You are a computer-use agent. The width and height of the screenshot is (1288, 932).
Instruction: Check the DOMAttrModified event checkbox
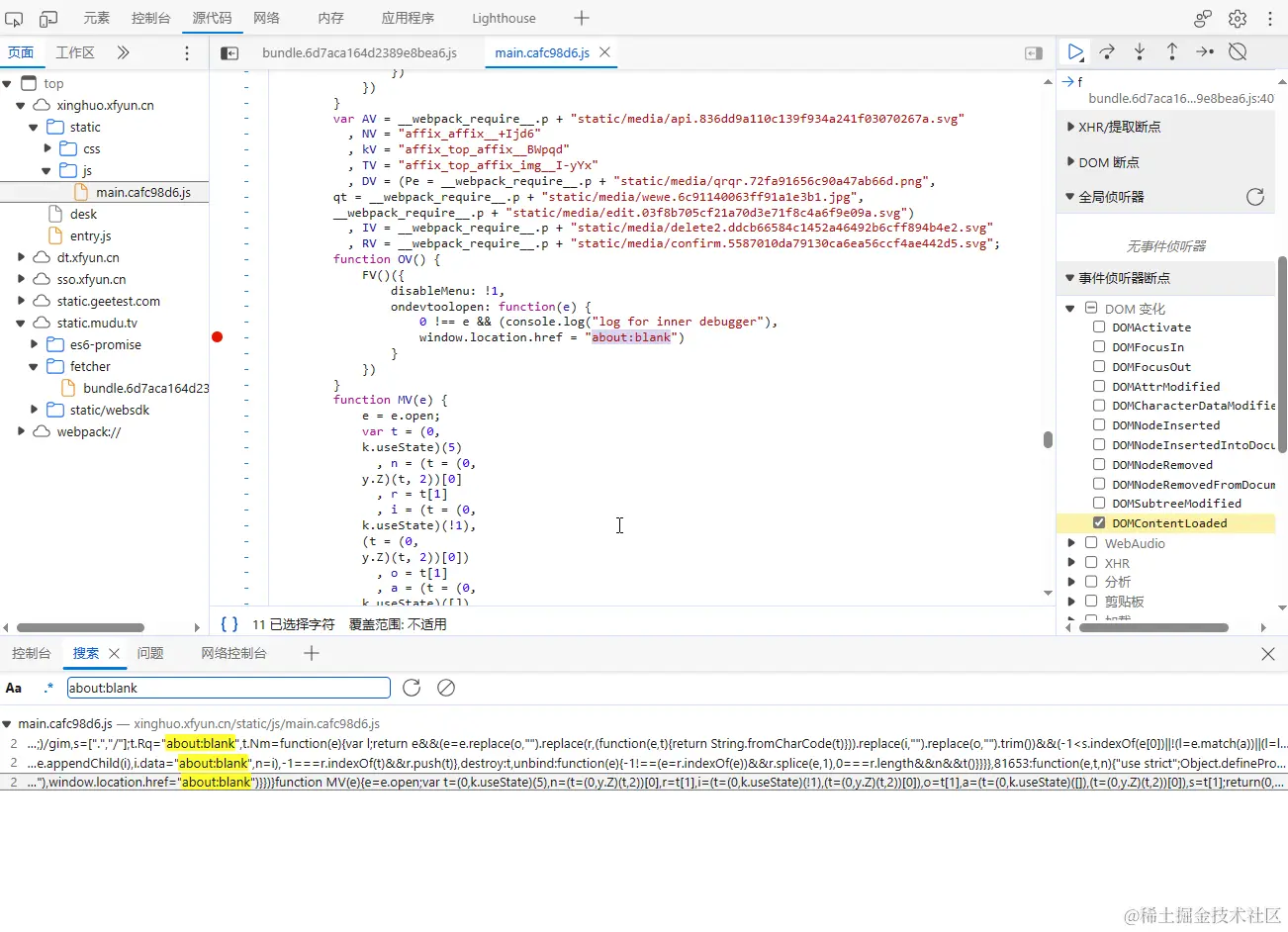[1099, 386]
